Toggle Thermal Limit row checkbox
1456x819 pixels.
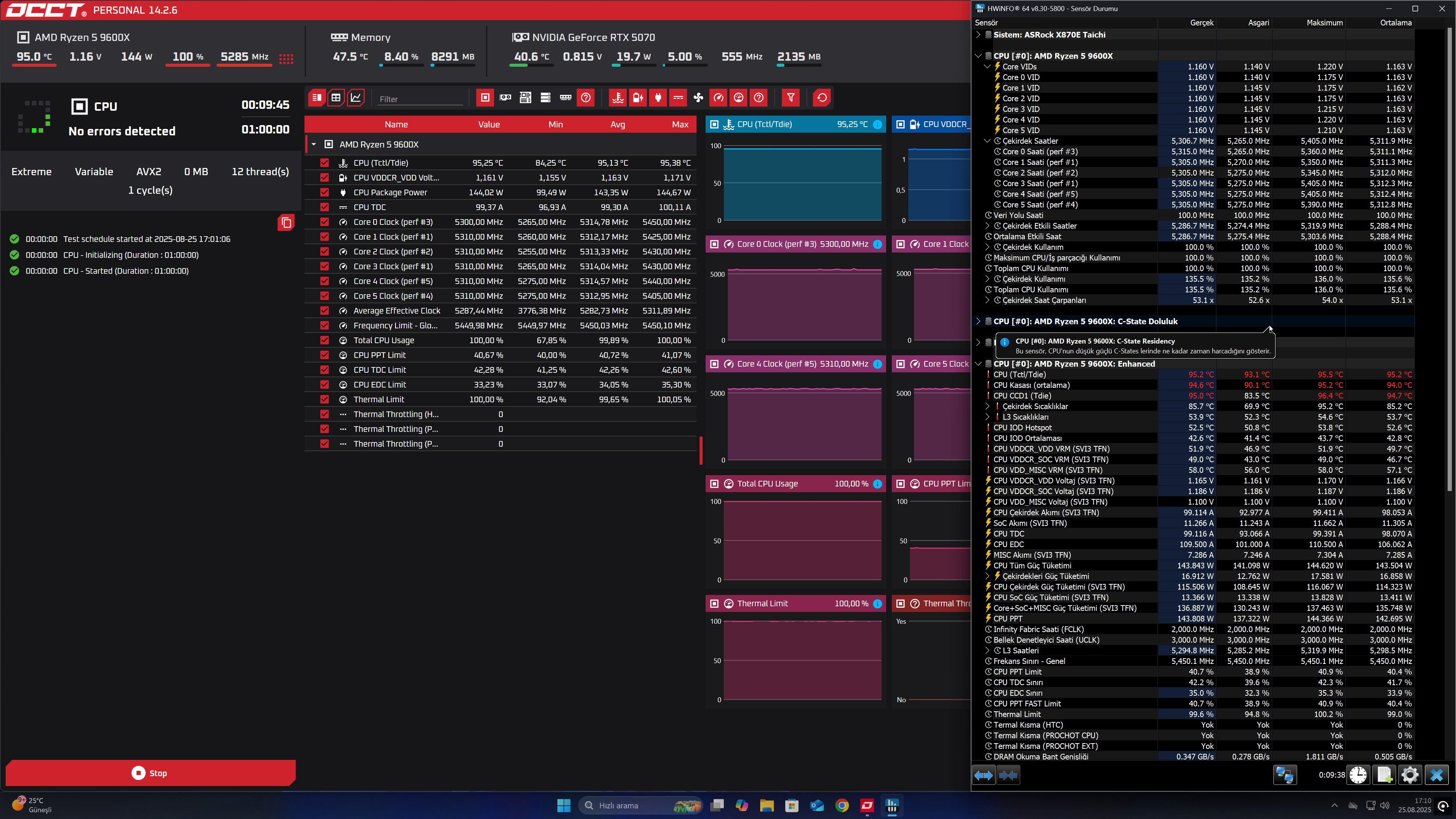click(325, 399)
